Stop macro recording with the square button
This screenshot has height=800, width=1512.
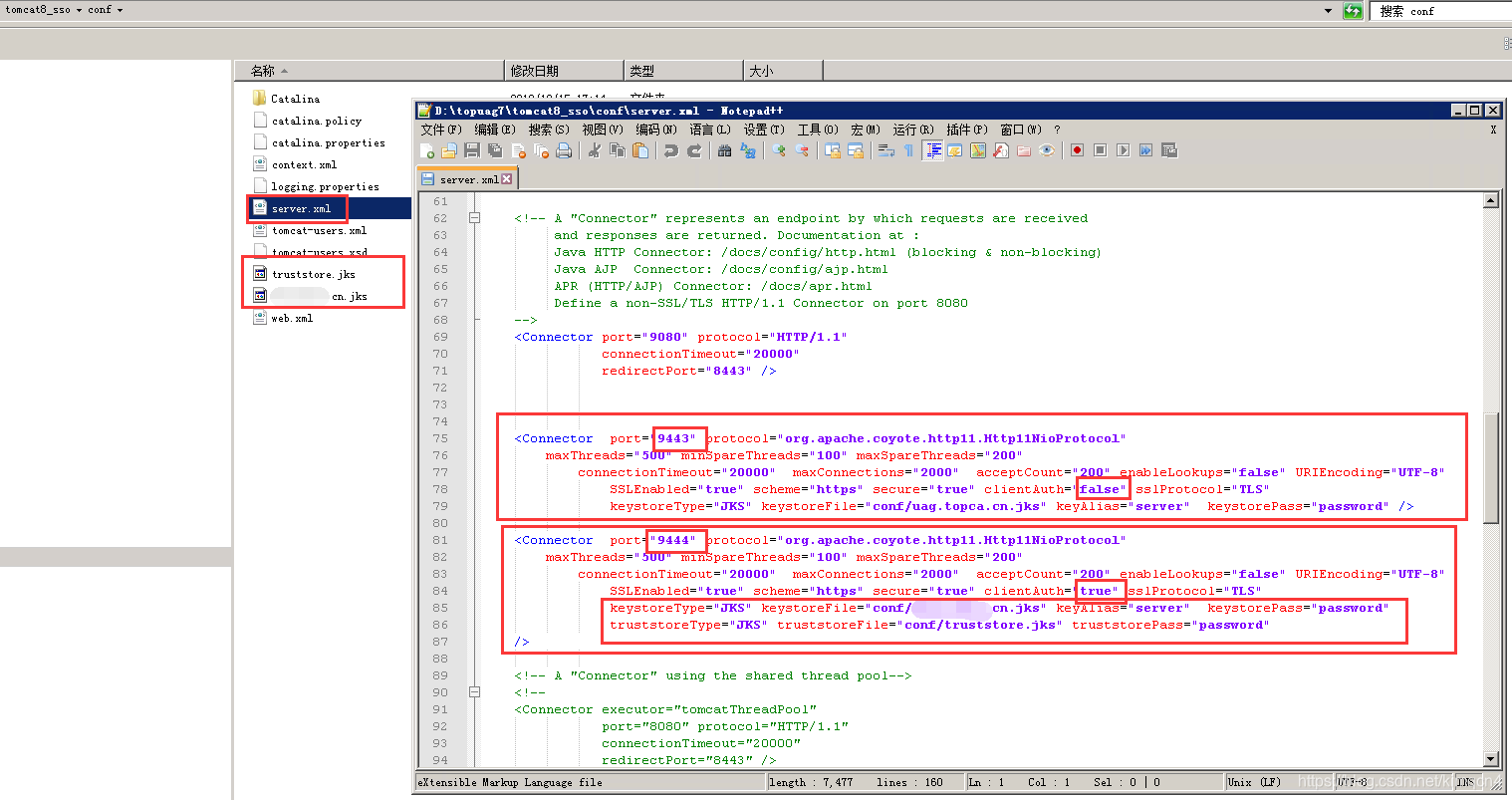point(1101,150)
